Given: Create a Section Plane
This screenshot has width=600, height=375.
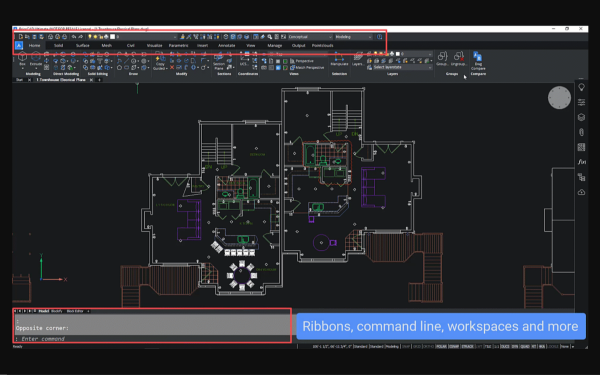Looking at the screenshot, I should pyautogui.click(x=218, y=62).
